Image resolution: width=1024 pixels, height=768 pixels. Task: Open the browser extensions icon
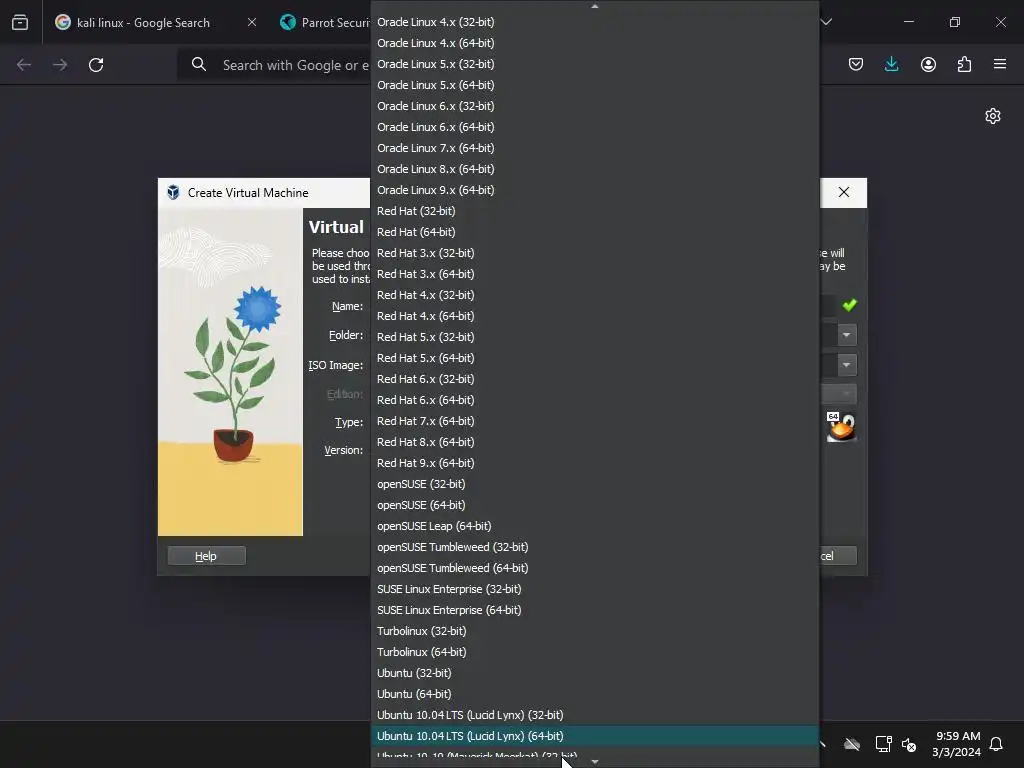pyautogui.click(x=964, y=64)
